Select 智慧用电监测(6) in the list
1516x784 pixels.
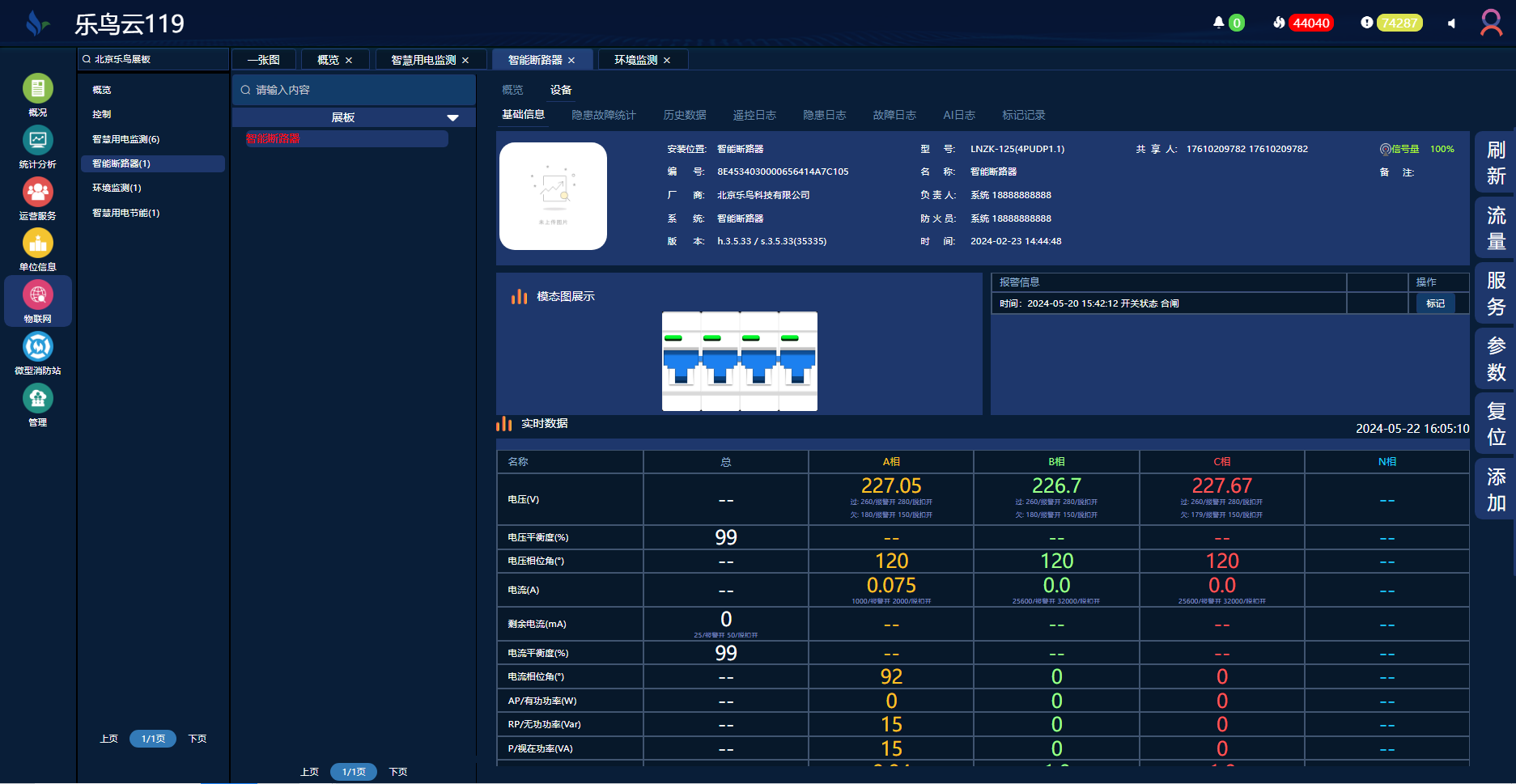(x=125, y=139)
